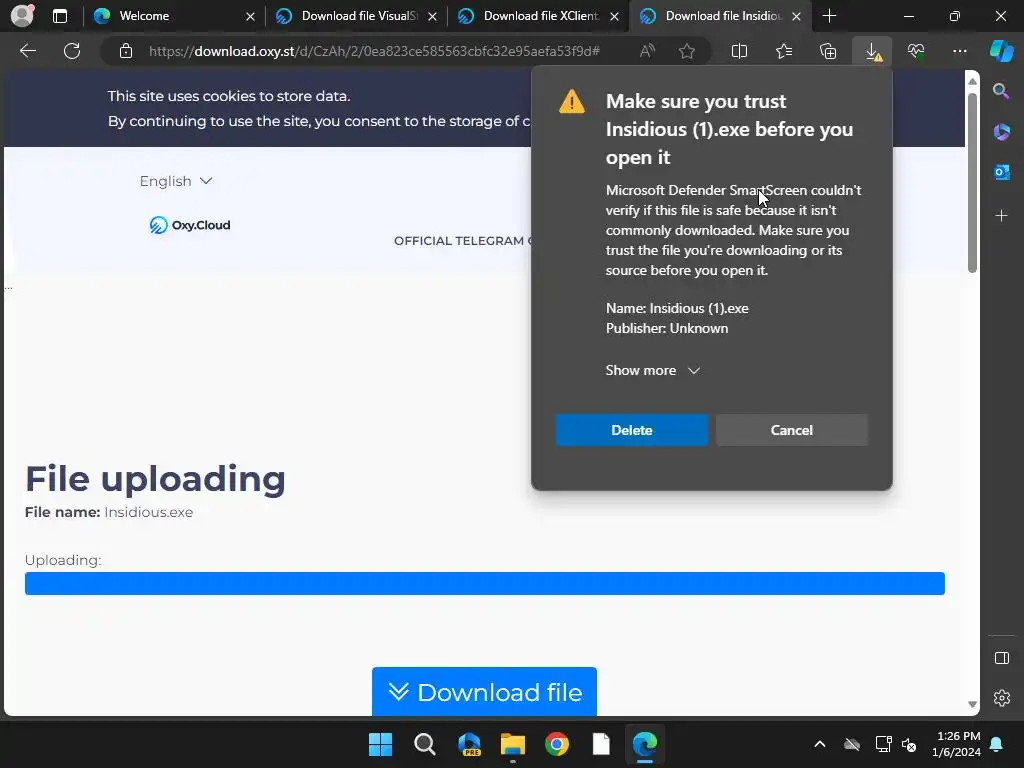The image size is (1024, 768).
Task: Open Outlook in the sidebar
Action: [x=1001, y=172]
